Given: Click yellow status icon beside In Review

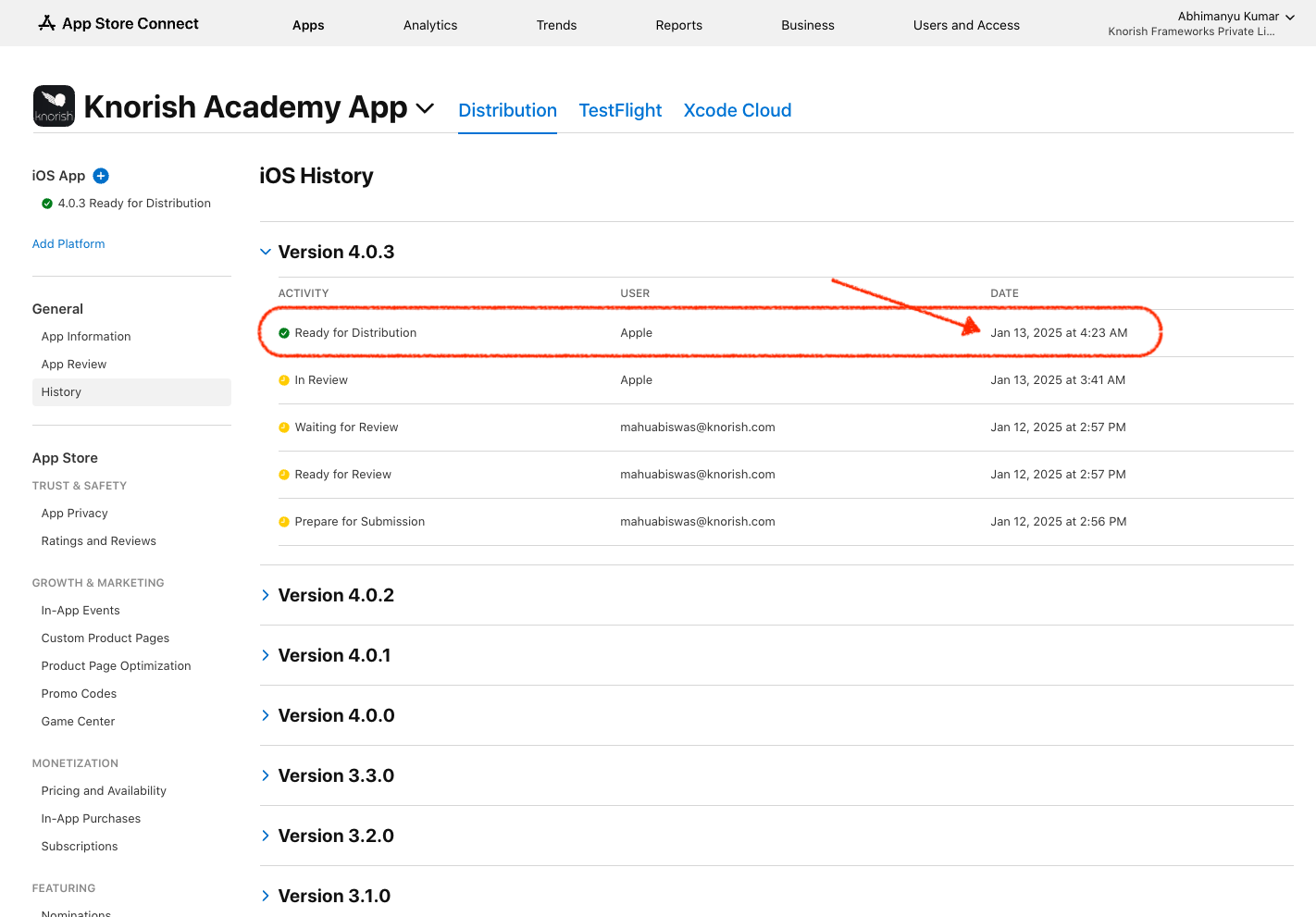Looking at the screenshot, I should (284, 380).
